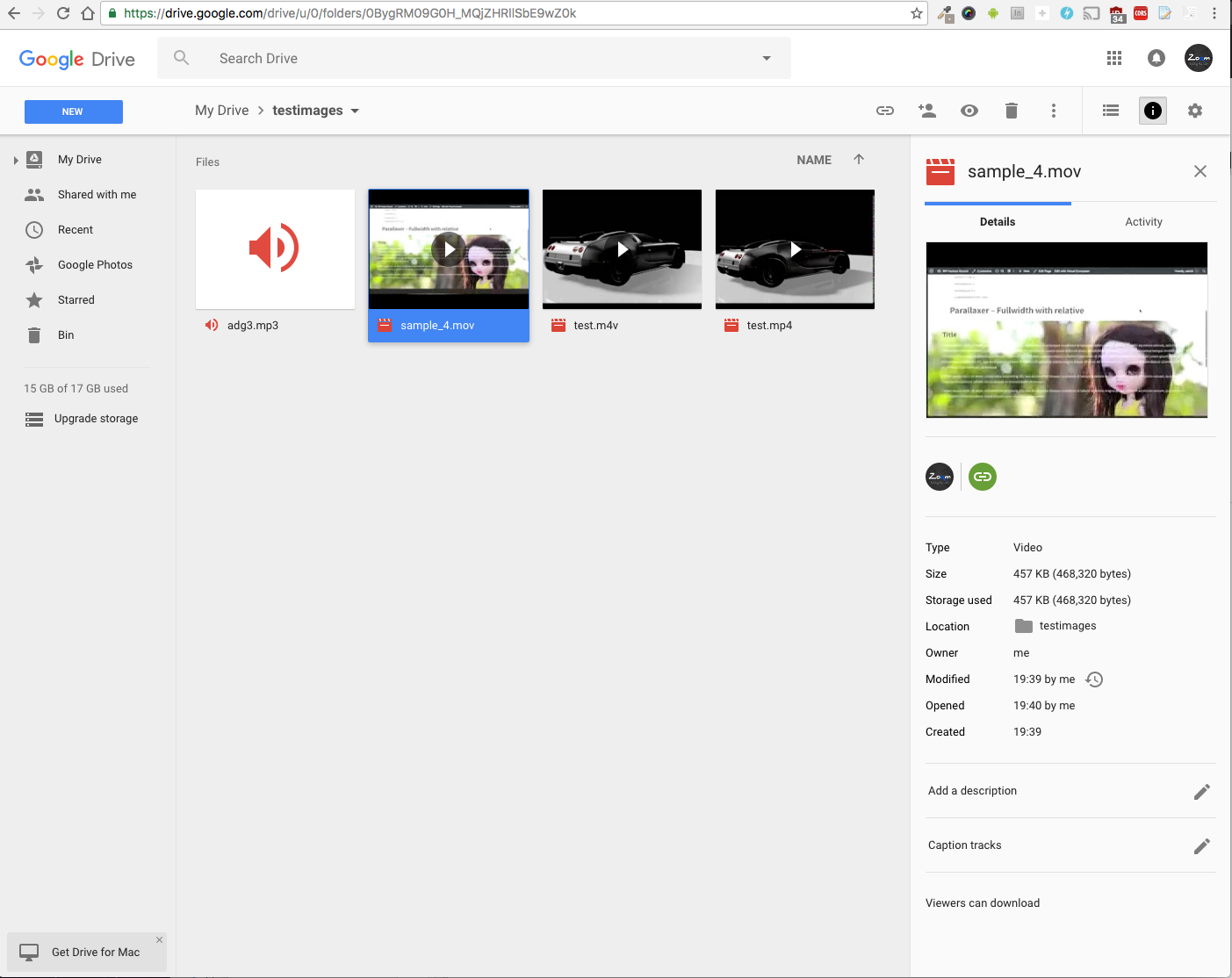Open manage versions history icon next to Modified
Image resolution: width=1232 pixels, height=978 pixels.
[1094, 680]
